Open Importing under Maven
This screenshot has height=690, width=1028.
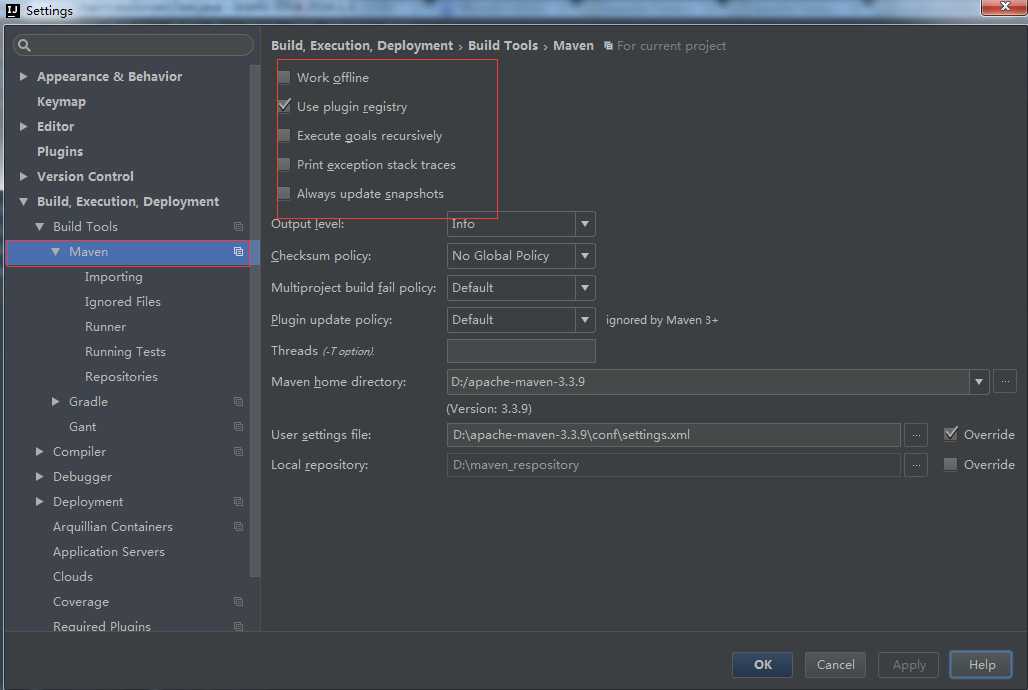coord(113,277)
